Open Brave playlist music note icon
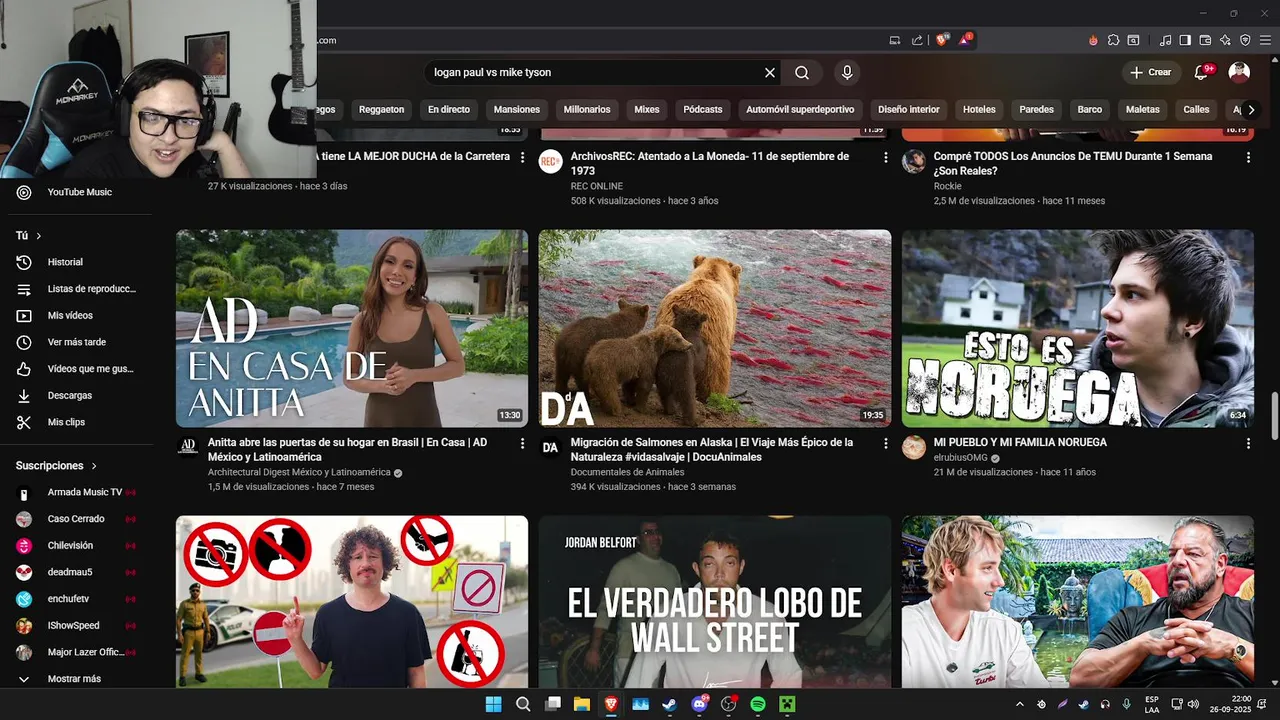 coord(1166,40)
